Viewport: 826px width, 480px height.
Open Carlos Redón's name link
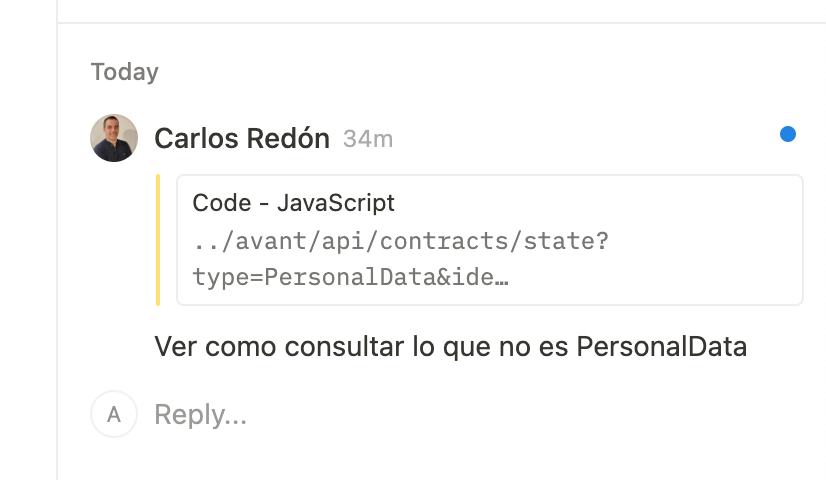click(241, 139)
